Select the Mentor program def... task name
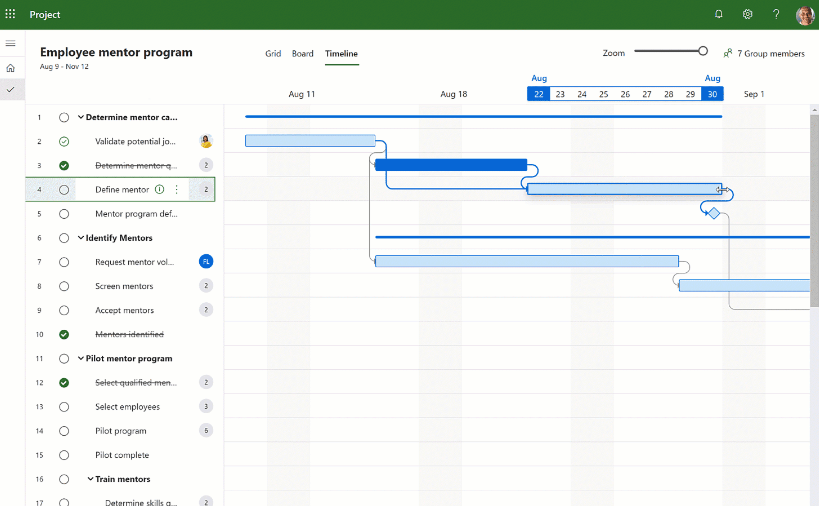Screen dimensions: 819x506 136,214
